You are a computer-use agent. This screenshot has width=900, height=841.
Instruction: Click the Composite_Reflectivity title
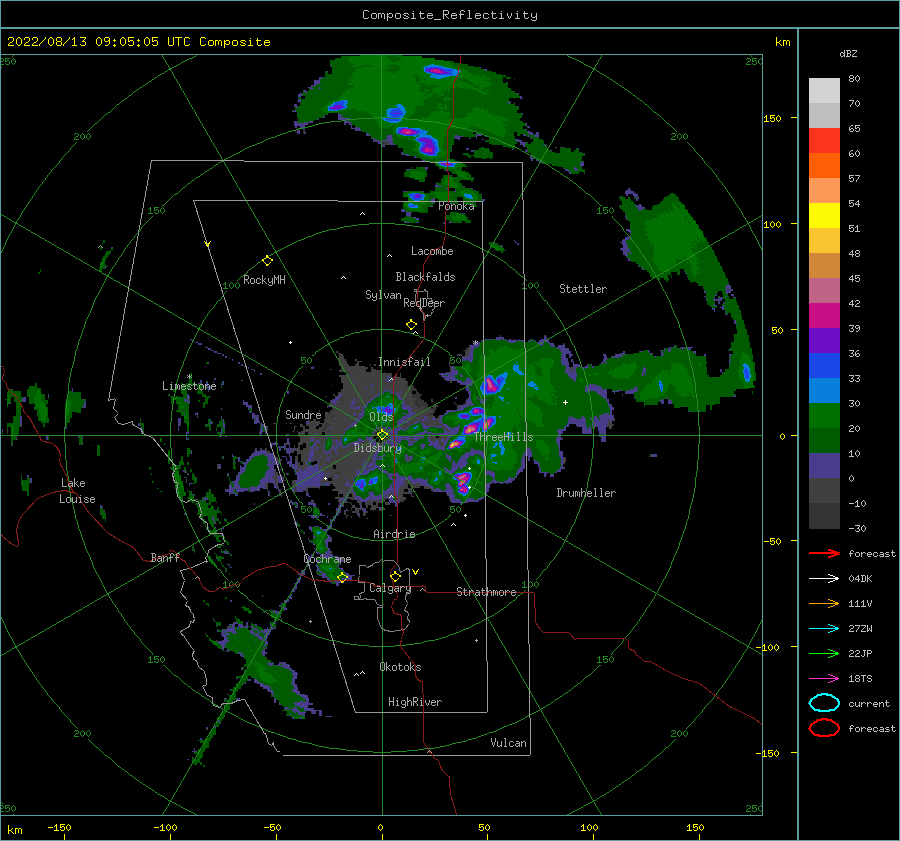pyautogui.click(x=450, y=15)
